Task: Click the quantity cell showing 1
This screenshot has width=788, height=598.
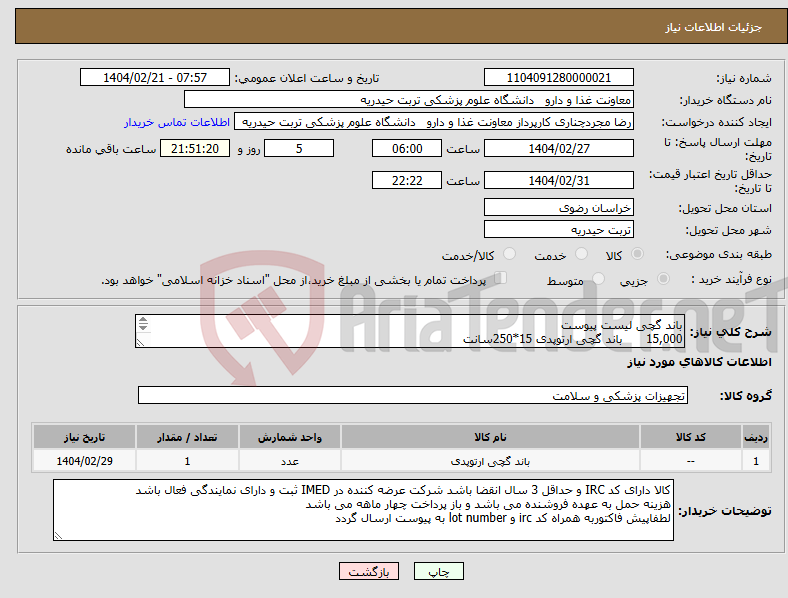Action: 187,461
